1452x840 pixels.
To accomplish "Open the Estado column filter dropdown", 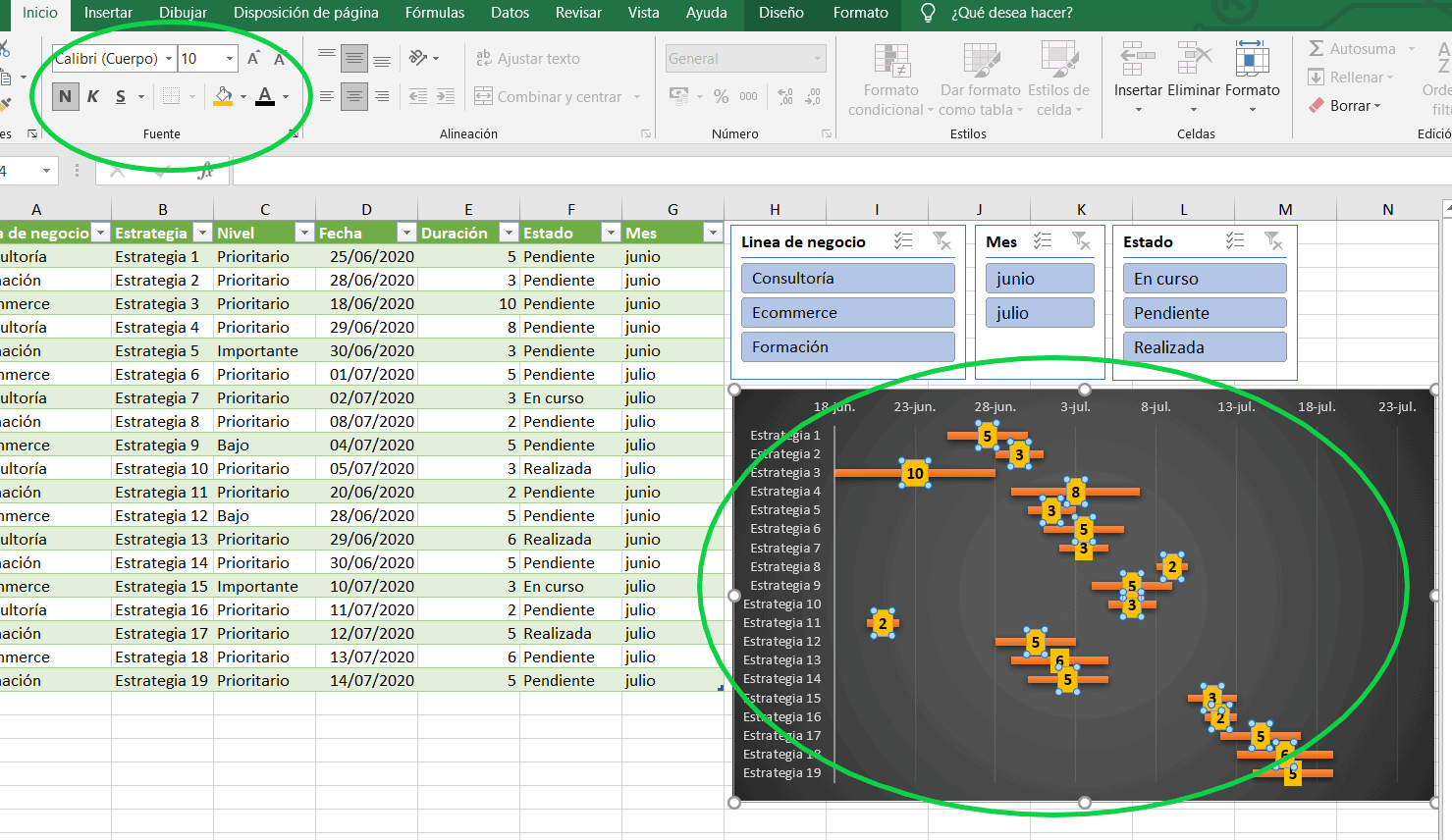I will pos(611,234).
